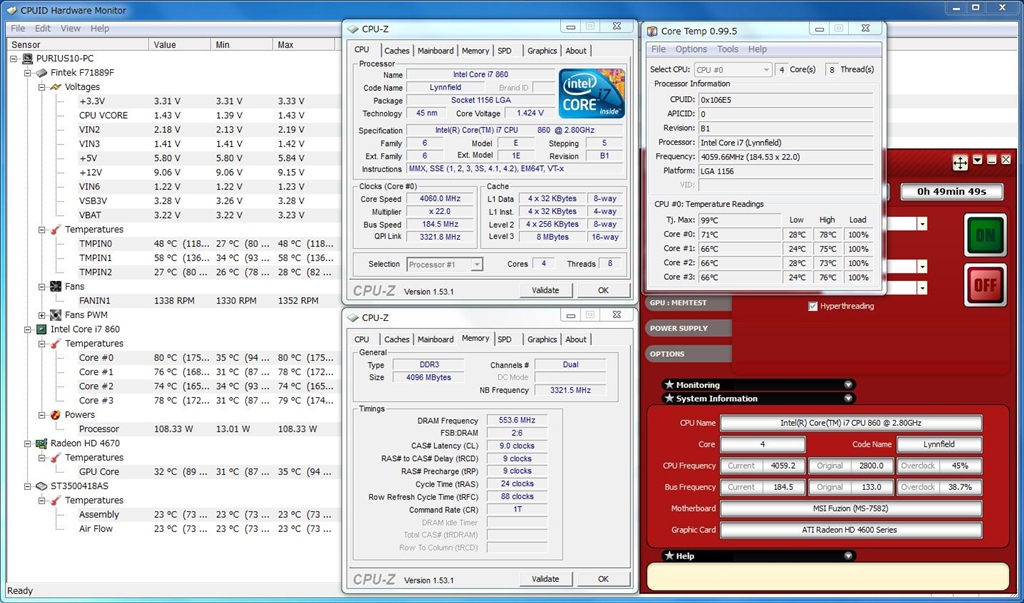1024x603 pixels.
Task: Click the green ON power icon
Action: click(985, 235)
